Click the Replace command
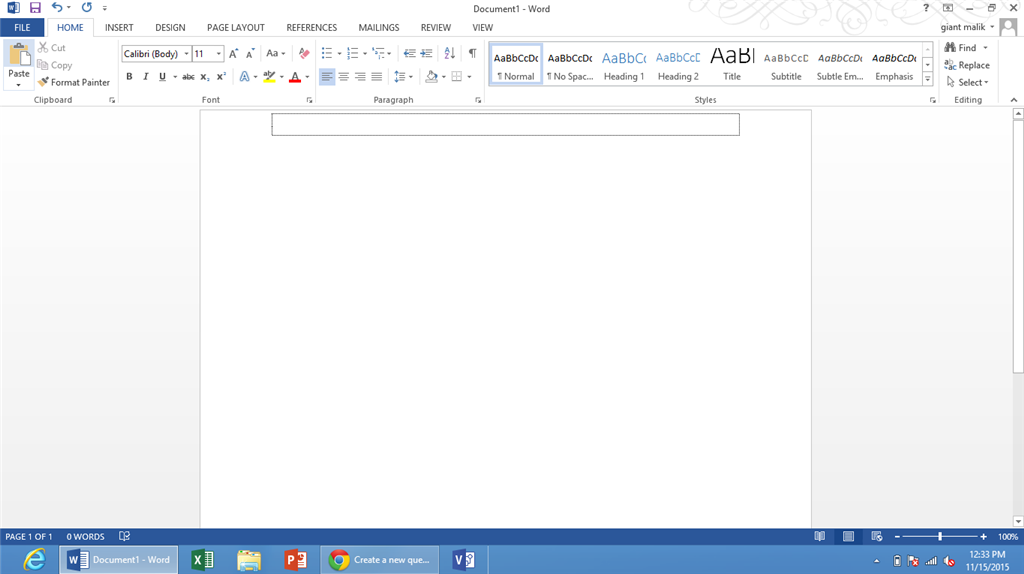 967,65
